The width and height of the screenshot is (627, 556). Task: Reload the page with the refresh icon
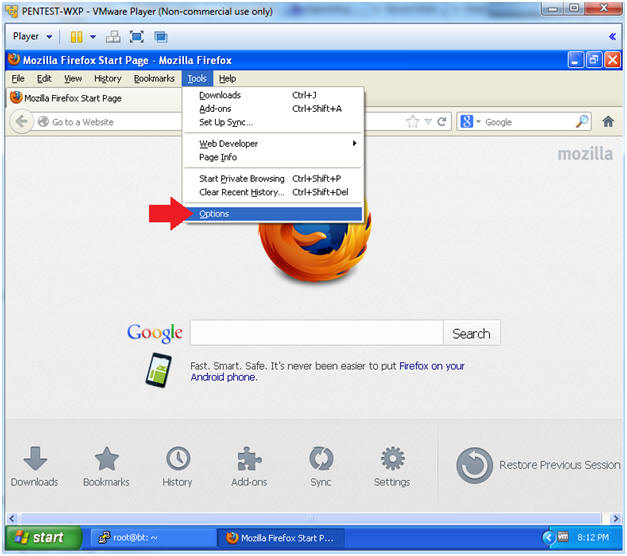pyautogui.click(x=441, y=122)
